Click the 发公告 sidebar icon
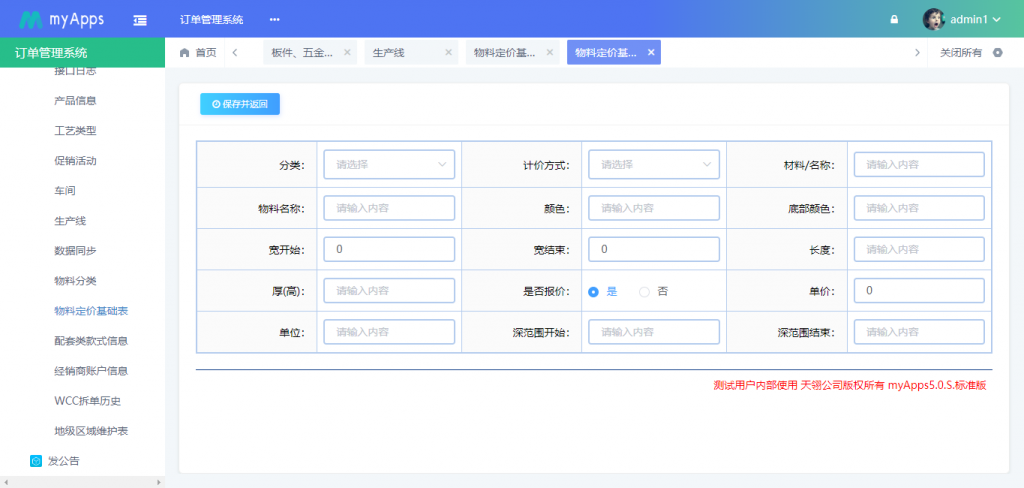This screenshot has width=1024, height=488. 36,461
